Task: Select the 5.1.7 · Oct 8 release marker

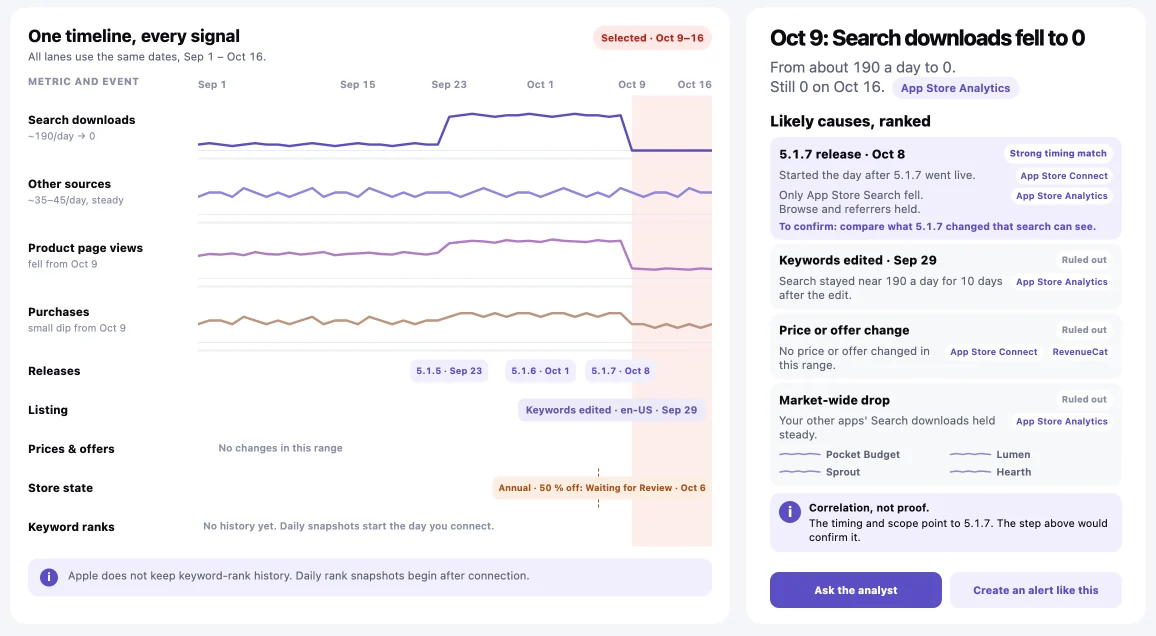Action: tap(620, 371)
